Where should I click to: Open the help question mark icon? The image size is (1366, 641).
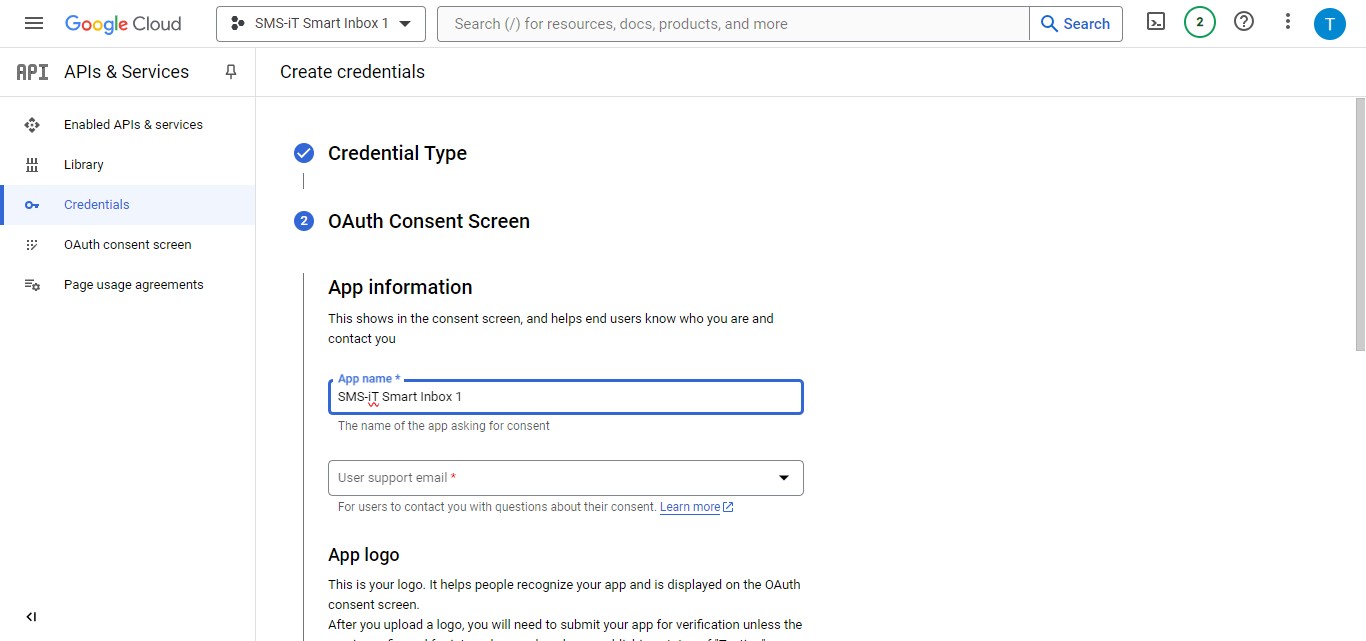pyautogui.click(x=1243, y=22)
